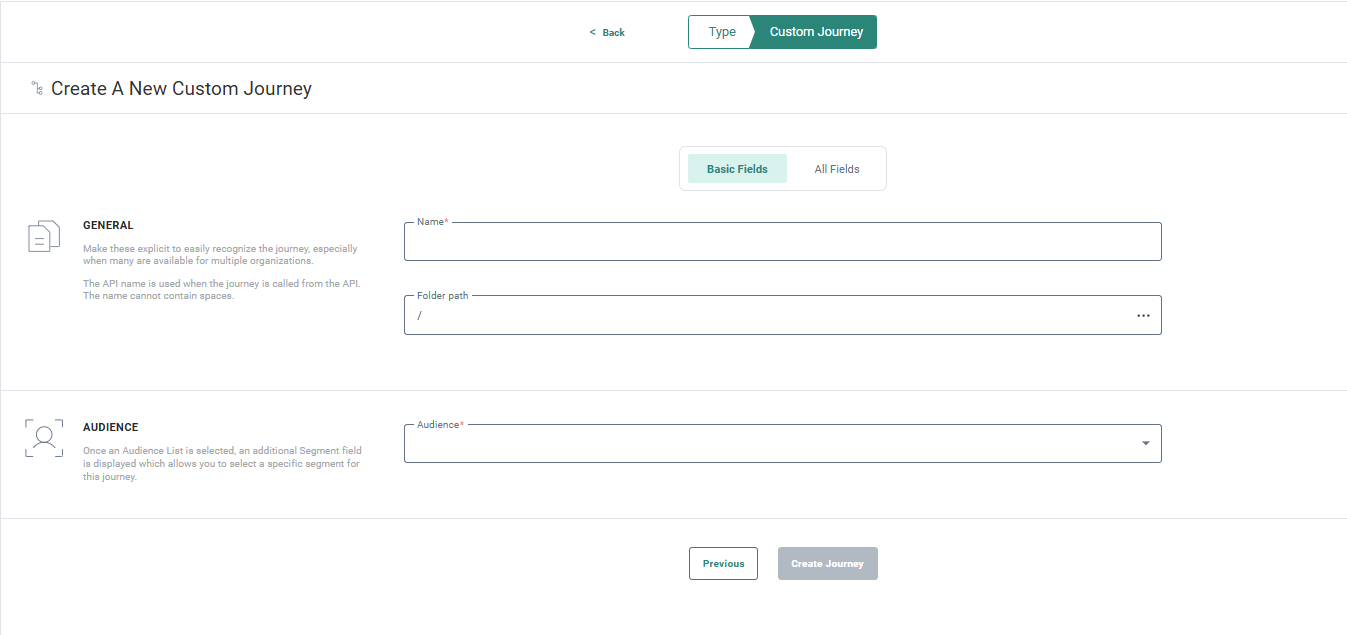Click the AUDIENCE section heading
1347x635 pixels.
pyautogui.click(x=110, y=427)
